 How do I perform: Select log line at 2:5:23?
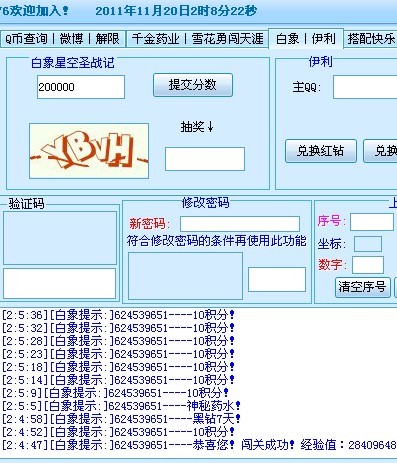pyautogui.click(x=118, y=354)
